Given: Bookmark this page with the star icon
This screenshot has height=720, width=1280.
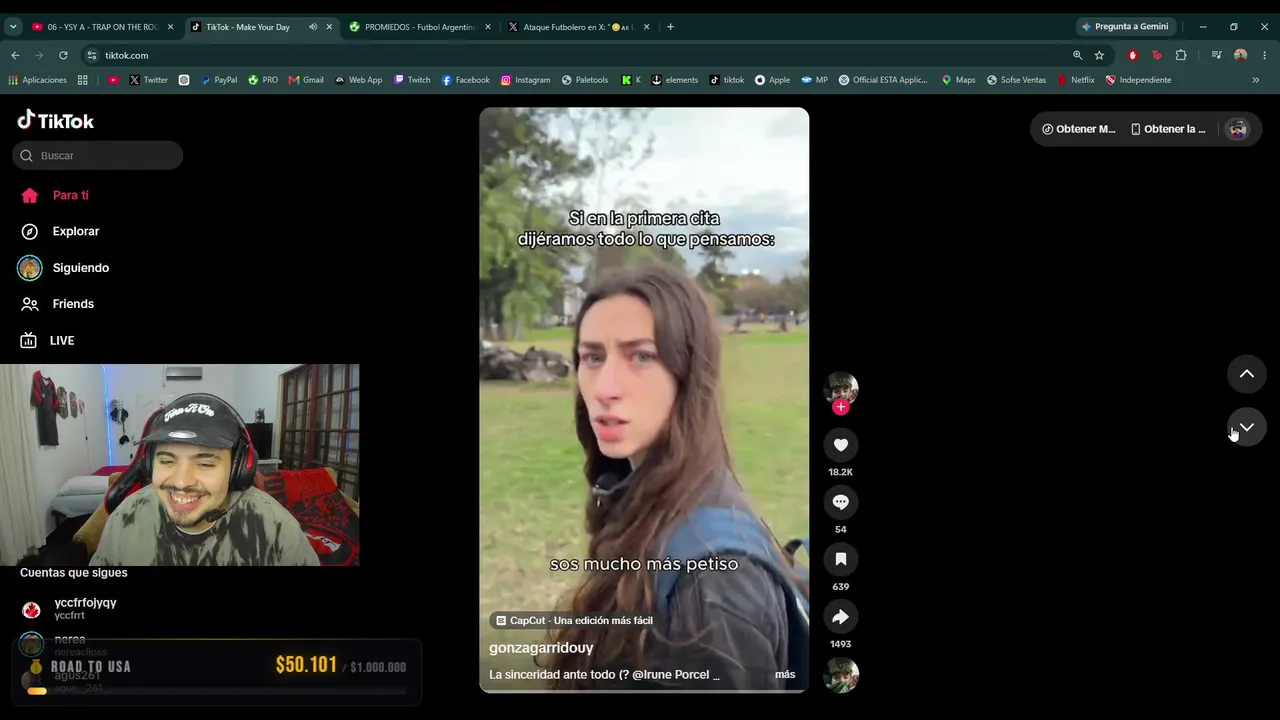Looking at the screenshot, I should [x=1099, y=55].
